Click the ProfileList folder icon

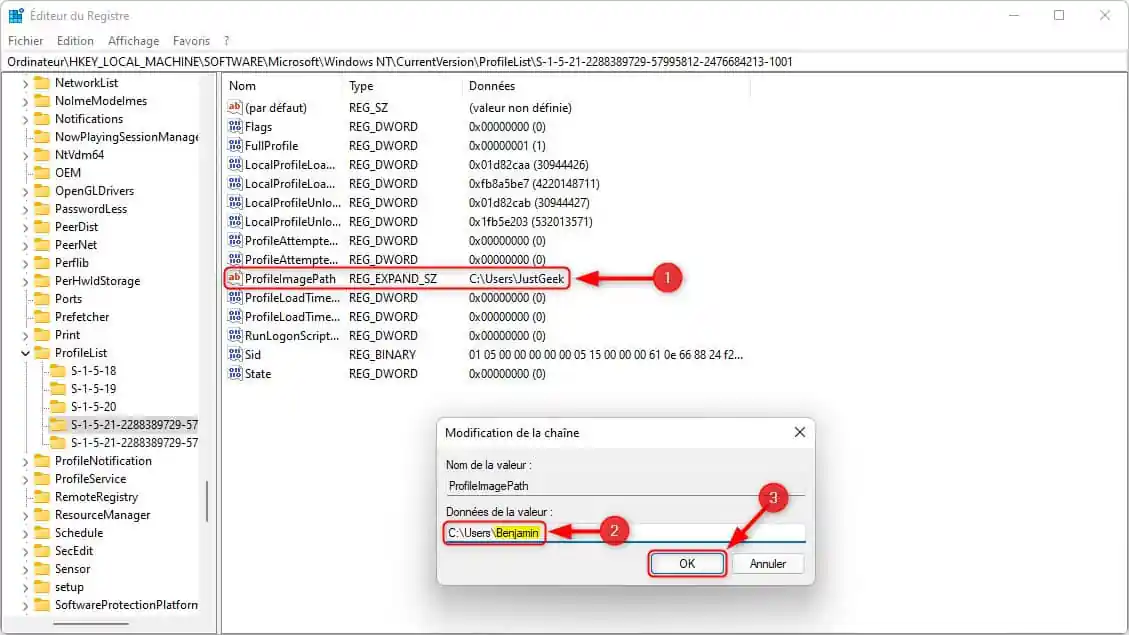point(42,352)
